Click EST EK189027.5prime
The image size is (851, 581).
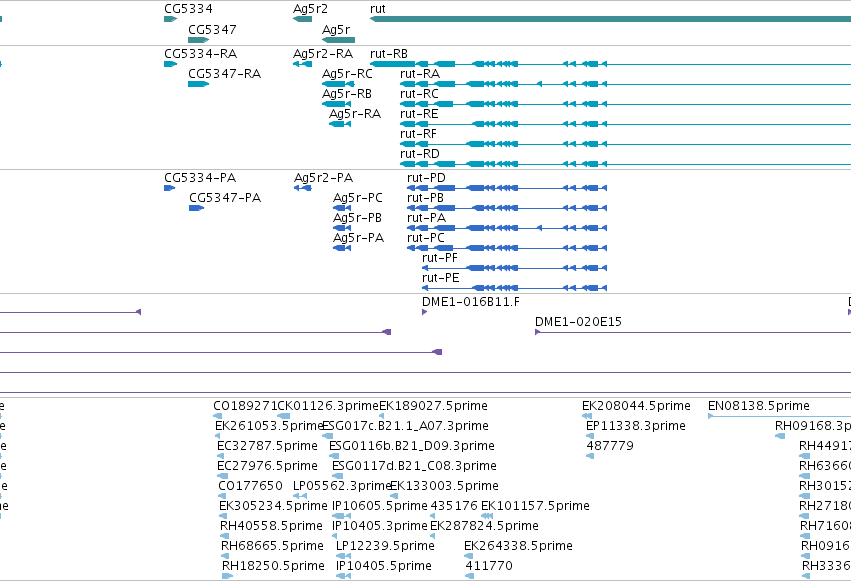(x=433, y=406)
